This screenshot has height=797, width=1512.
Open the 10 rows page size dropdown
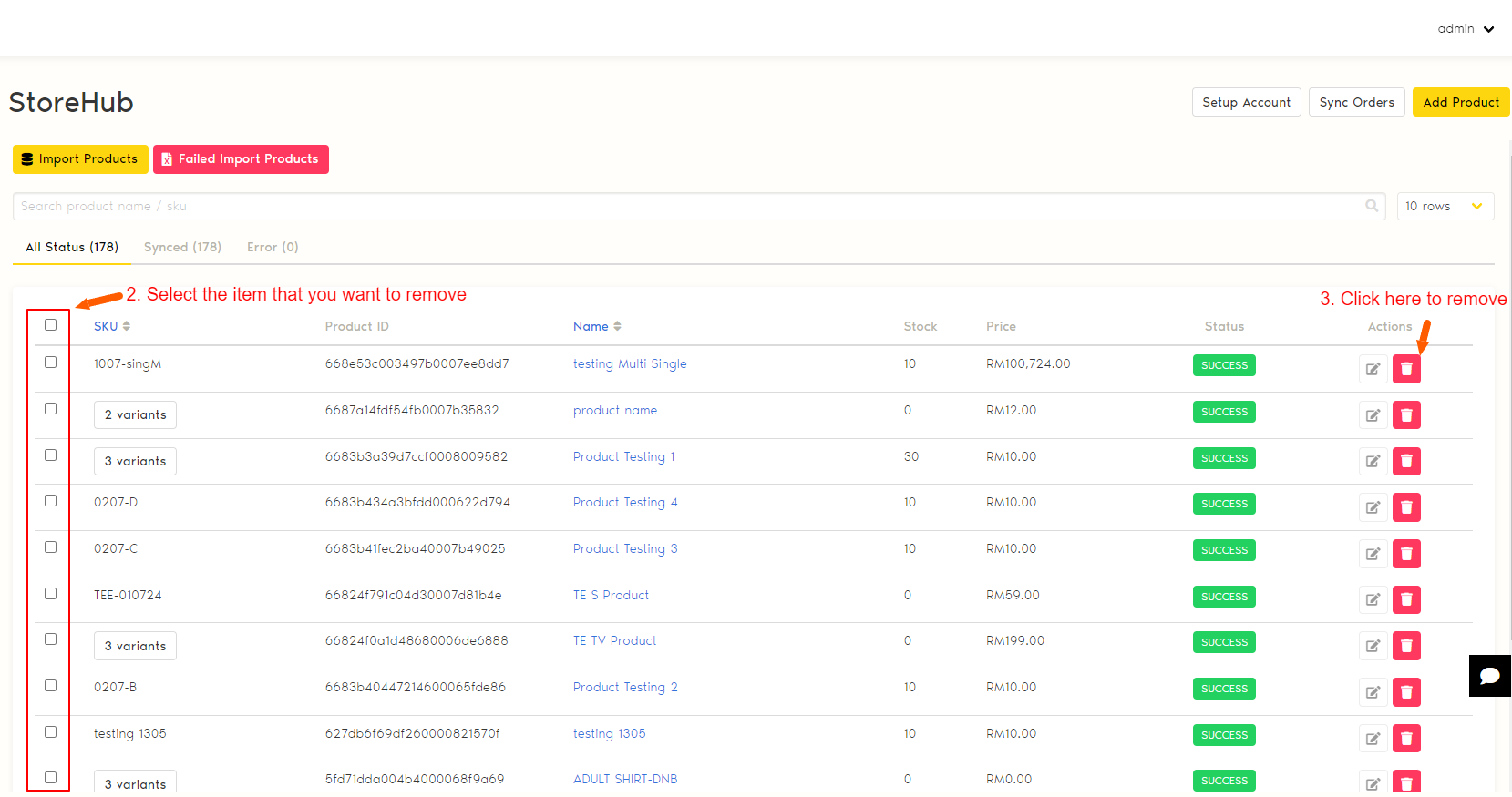(x=1445, y=207)
